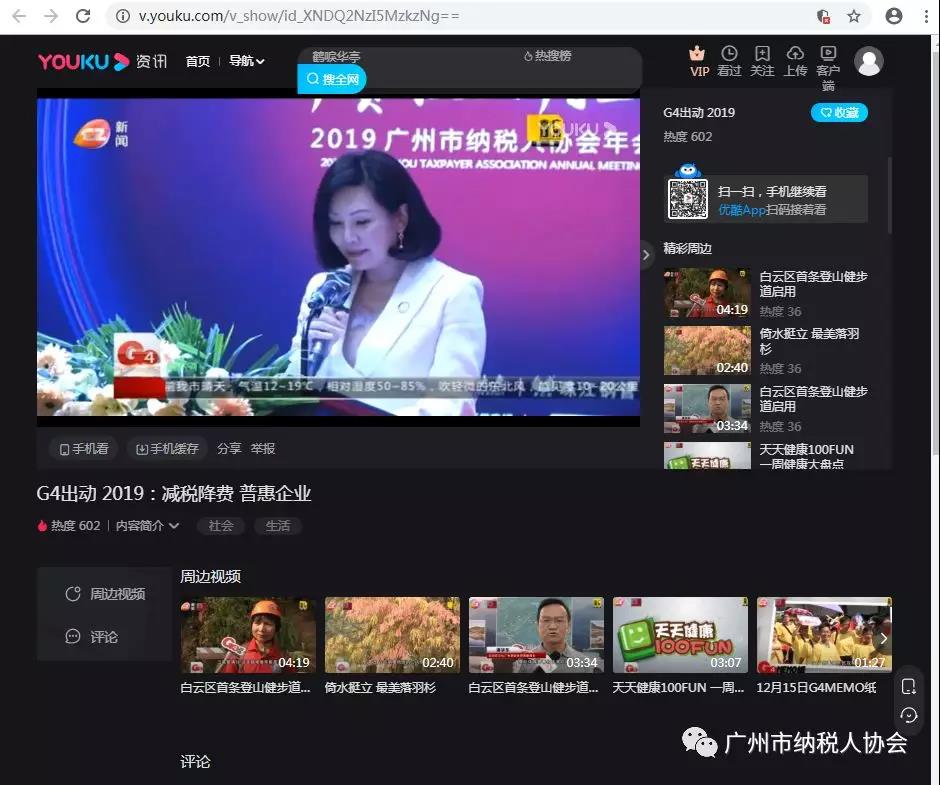
Task: Expand the 内容简介 description dropdown
Action: coord(147,526)
